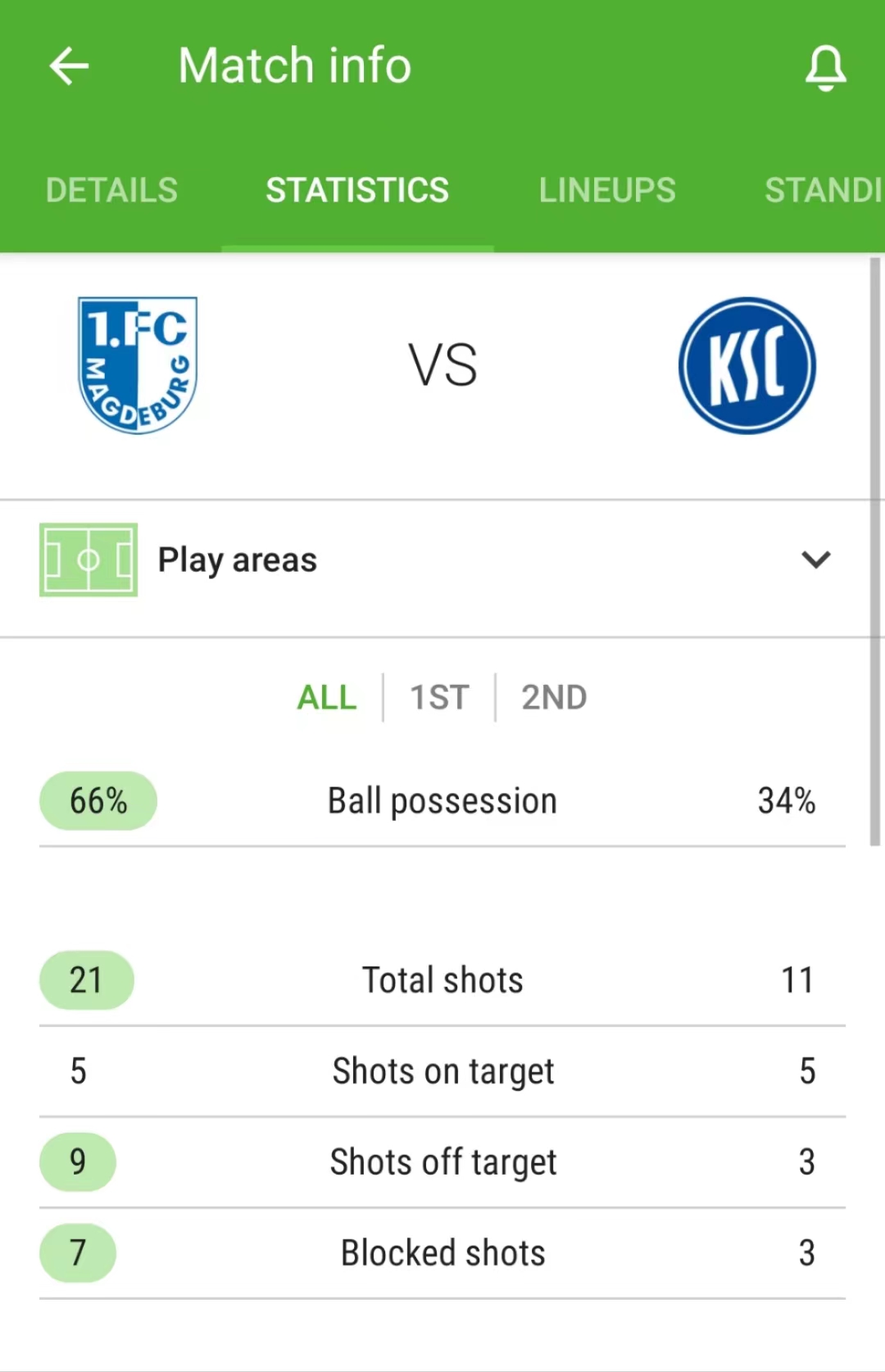Image resolution: width=885 pixels, height=1372 pixels.
Task: Click the Shots on target row
Action: (442, 1071)
